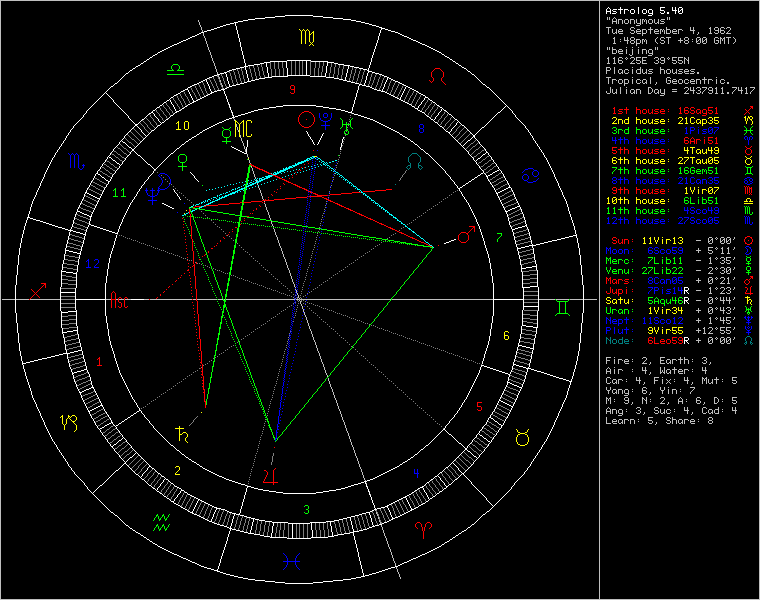The image size is (760, 600).
Task: Select the 'Node: 6Leo59R' sidebar row
Action: click(680, 341)
